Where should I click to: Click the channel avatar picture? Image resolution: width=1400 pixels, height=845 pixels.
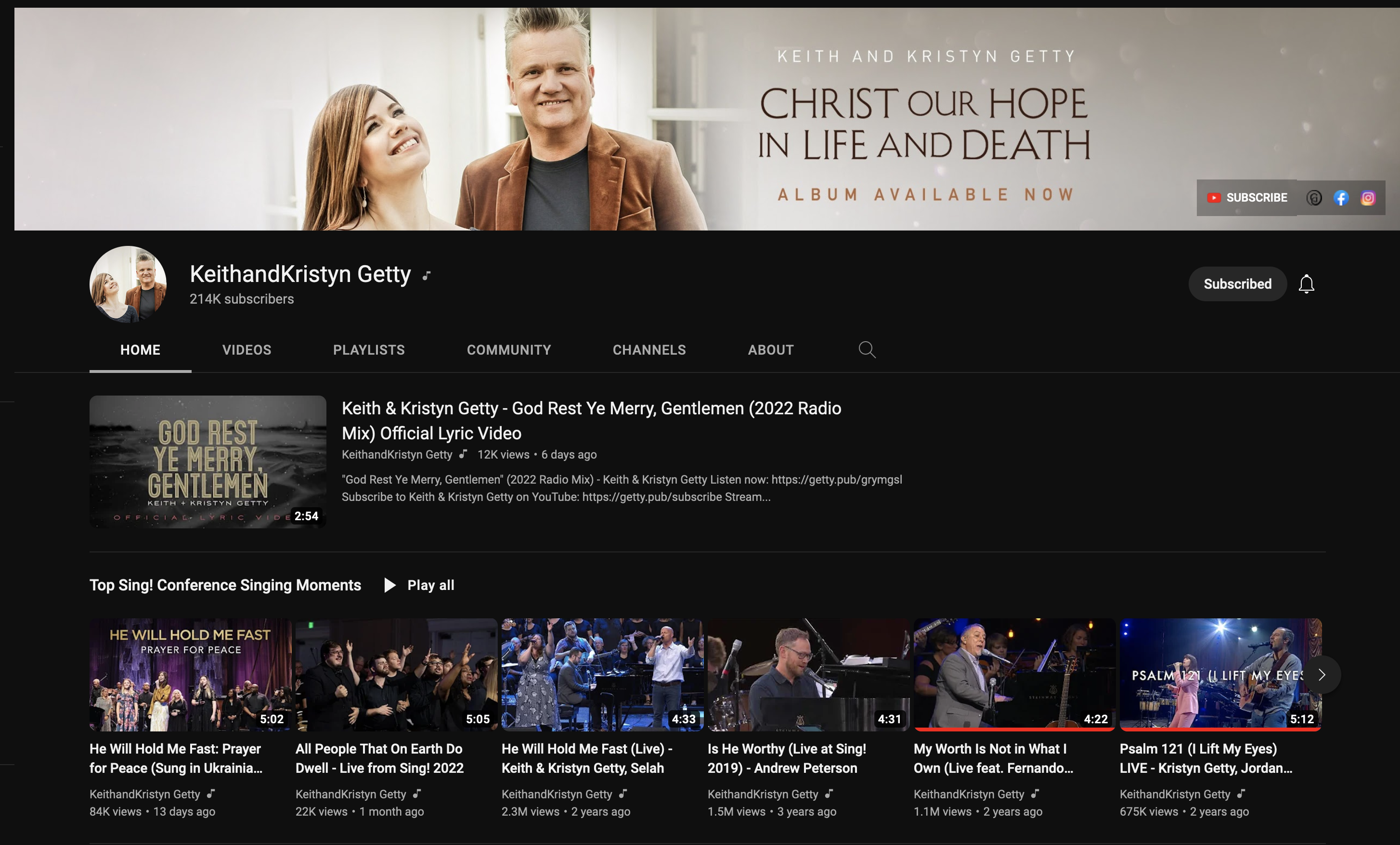(x=128, y=284)
